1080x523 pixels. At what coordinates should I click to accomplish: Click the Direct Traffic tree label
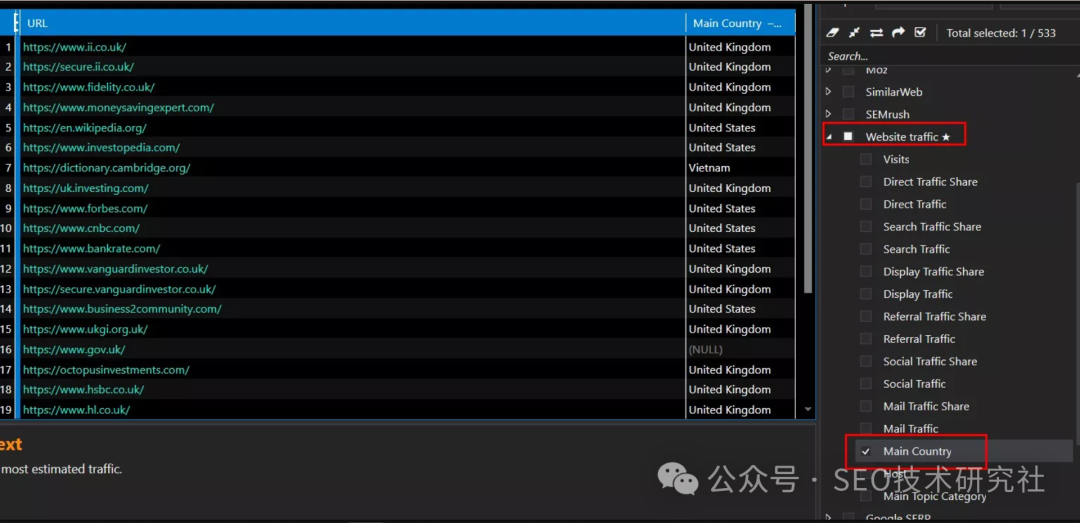915,204
